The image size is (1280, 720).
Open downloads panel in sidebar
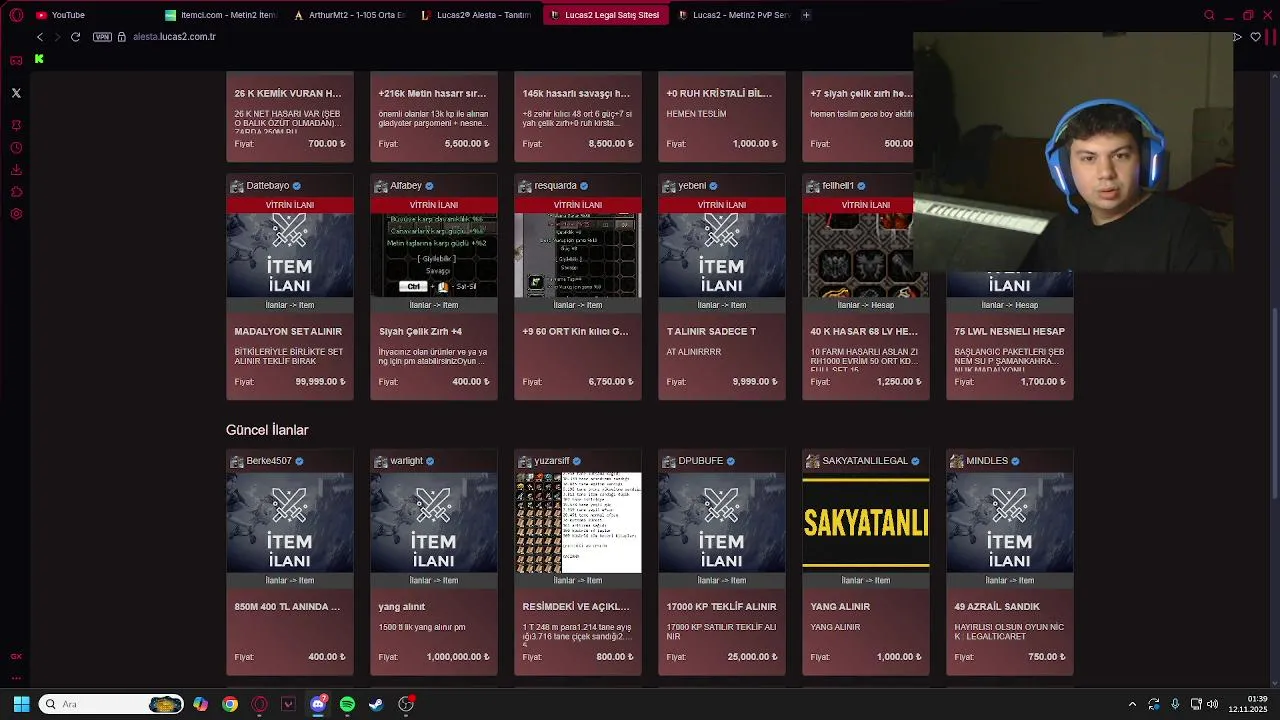(16, 169)
